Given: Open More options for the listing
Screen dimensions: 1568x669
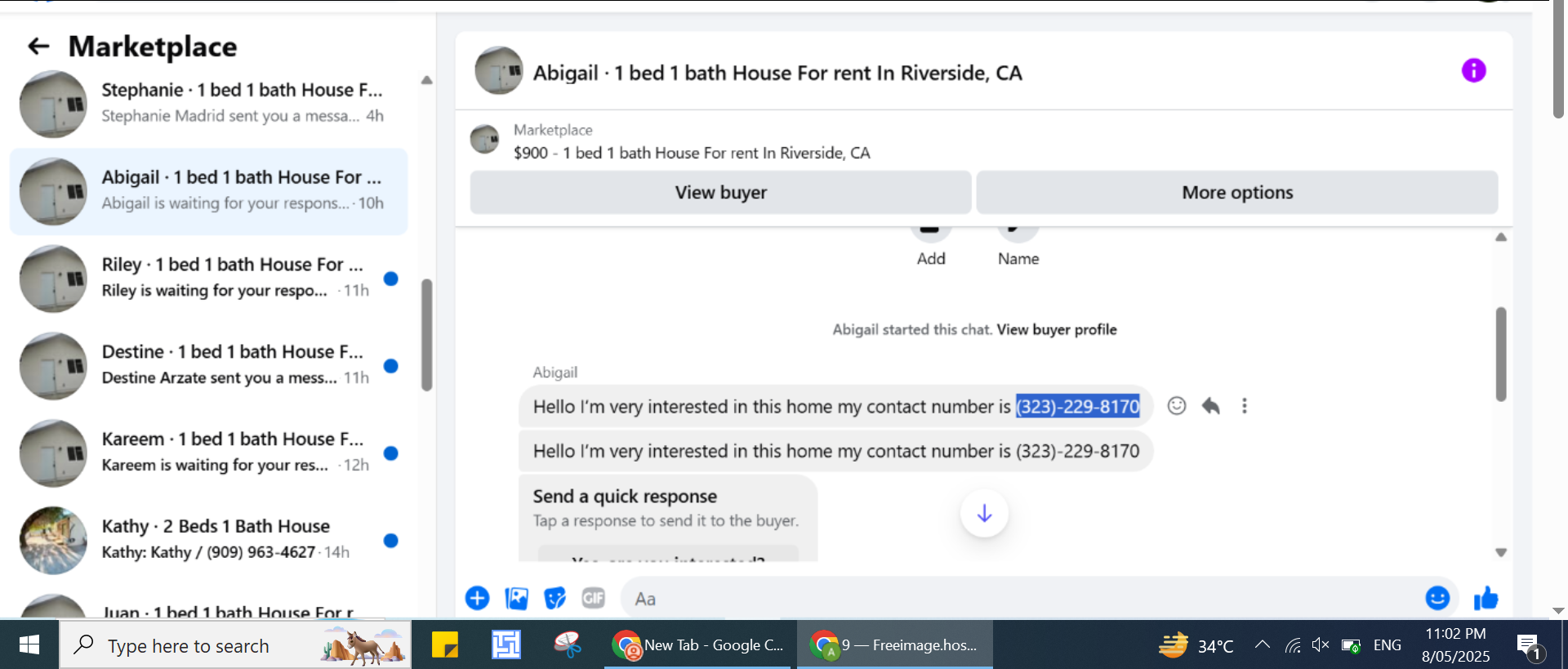Looking at the screenshot, I should (x=1237, y=193).
